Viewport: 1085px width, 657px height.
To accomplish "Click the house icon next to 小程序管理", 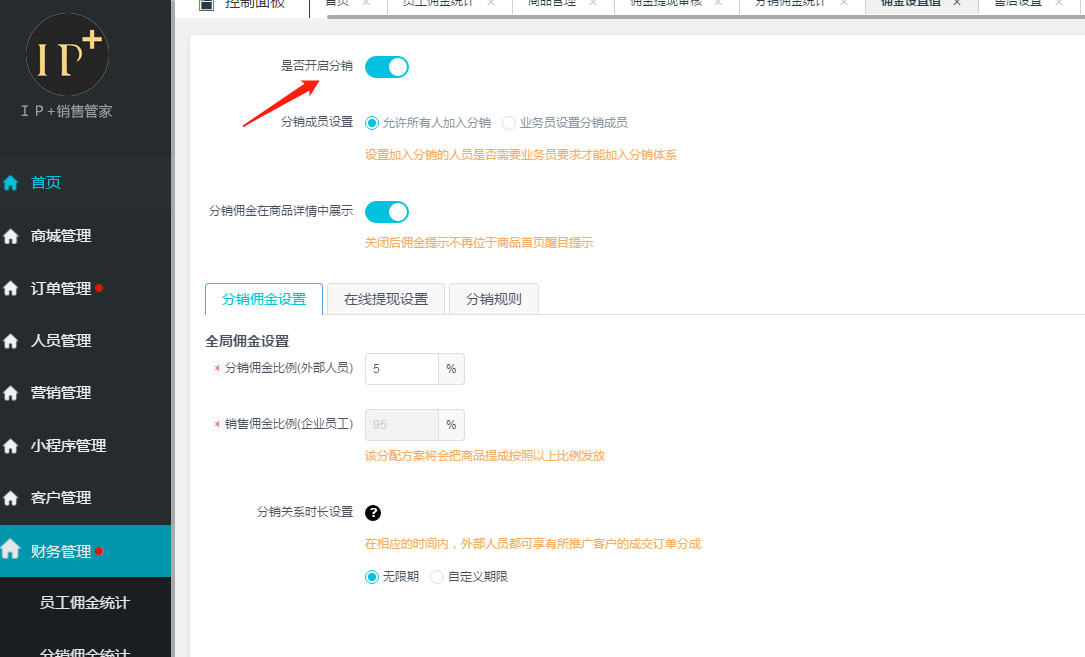I will click(x=11, y=446).
